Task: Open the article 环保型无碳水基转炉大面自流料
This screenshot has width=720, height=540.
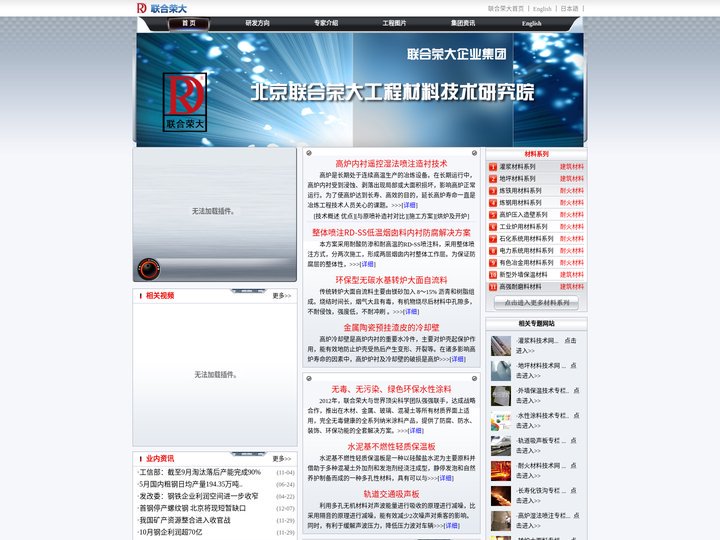Action: (391, 280)
